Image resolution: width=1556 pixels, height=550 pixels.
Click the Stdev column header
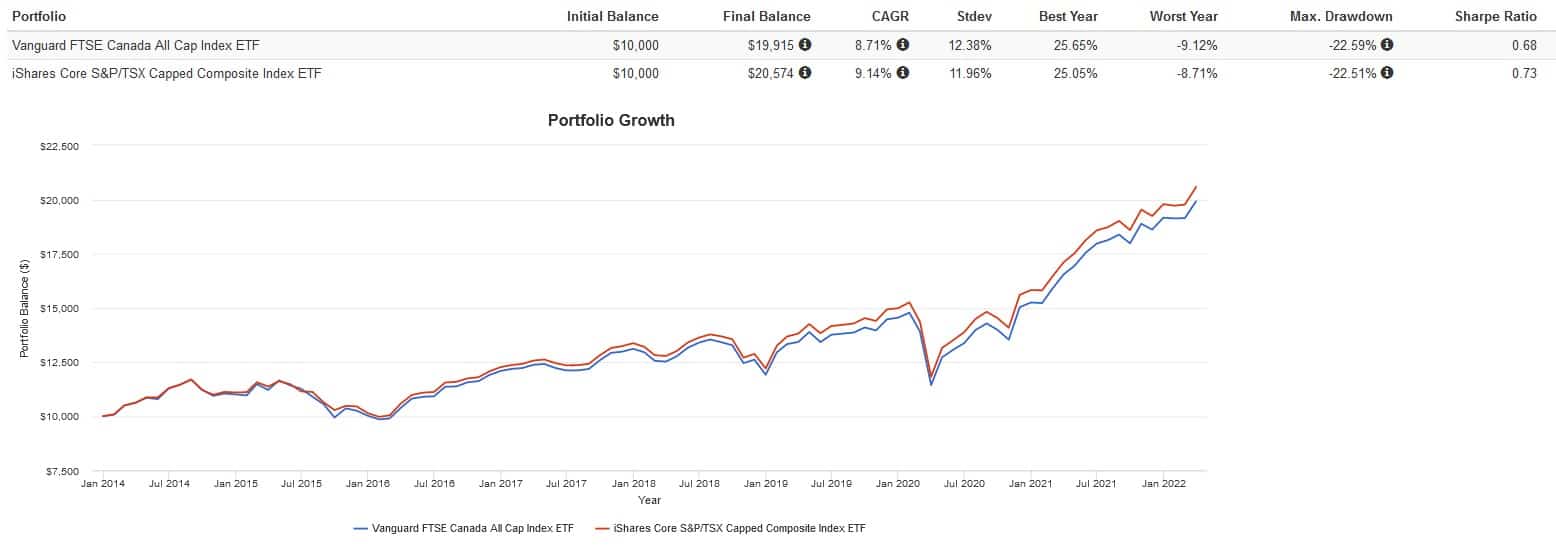tap(972, 16)
